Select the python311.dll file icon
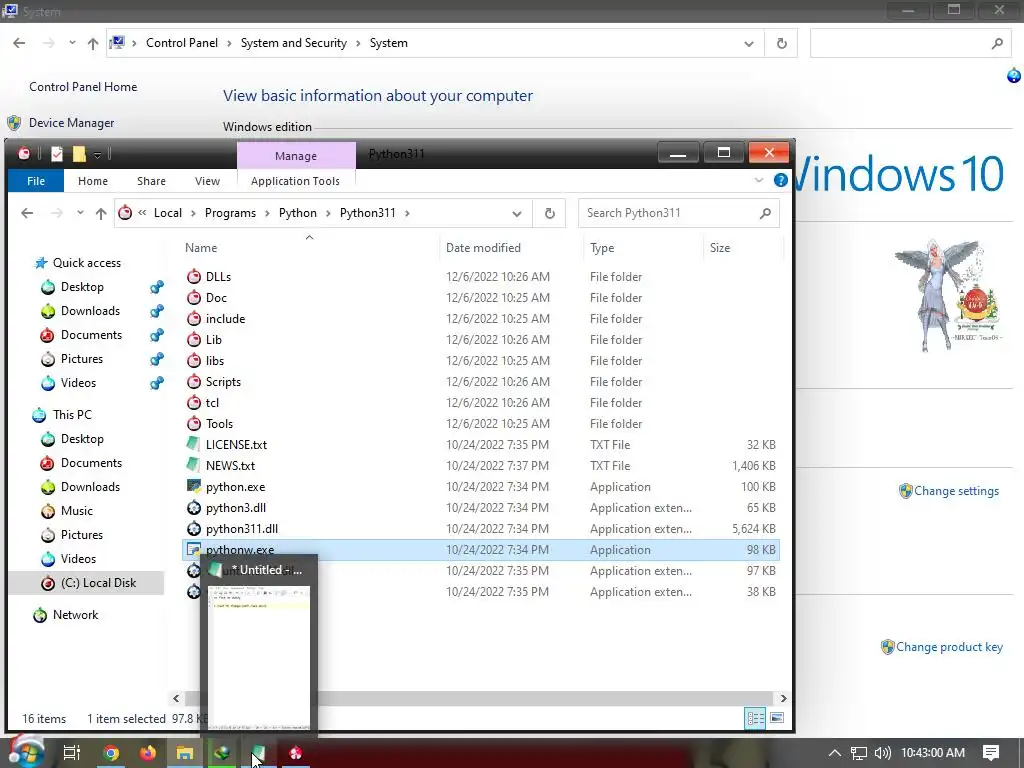This screenshot has height=768, width=1024. tap(193, 528)
